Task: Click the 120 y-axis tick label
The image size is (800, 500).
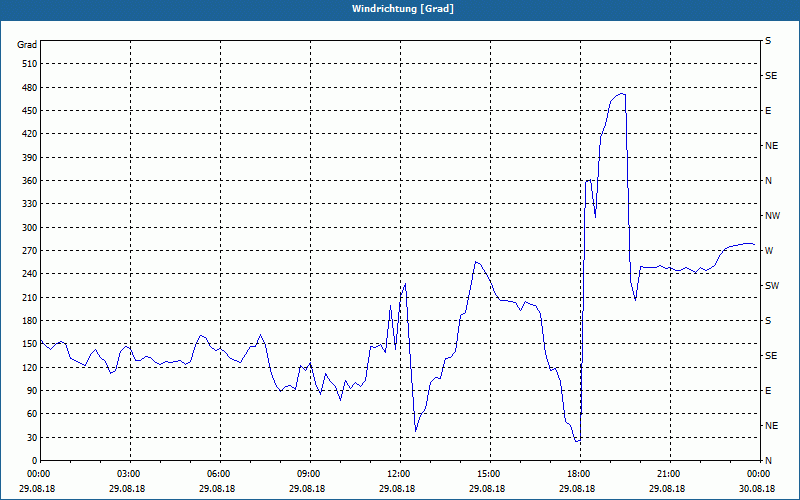Action: (30, 367)
